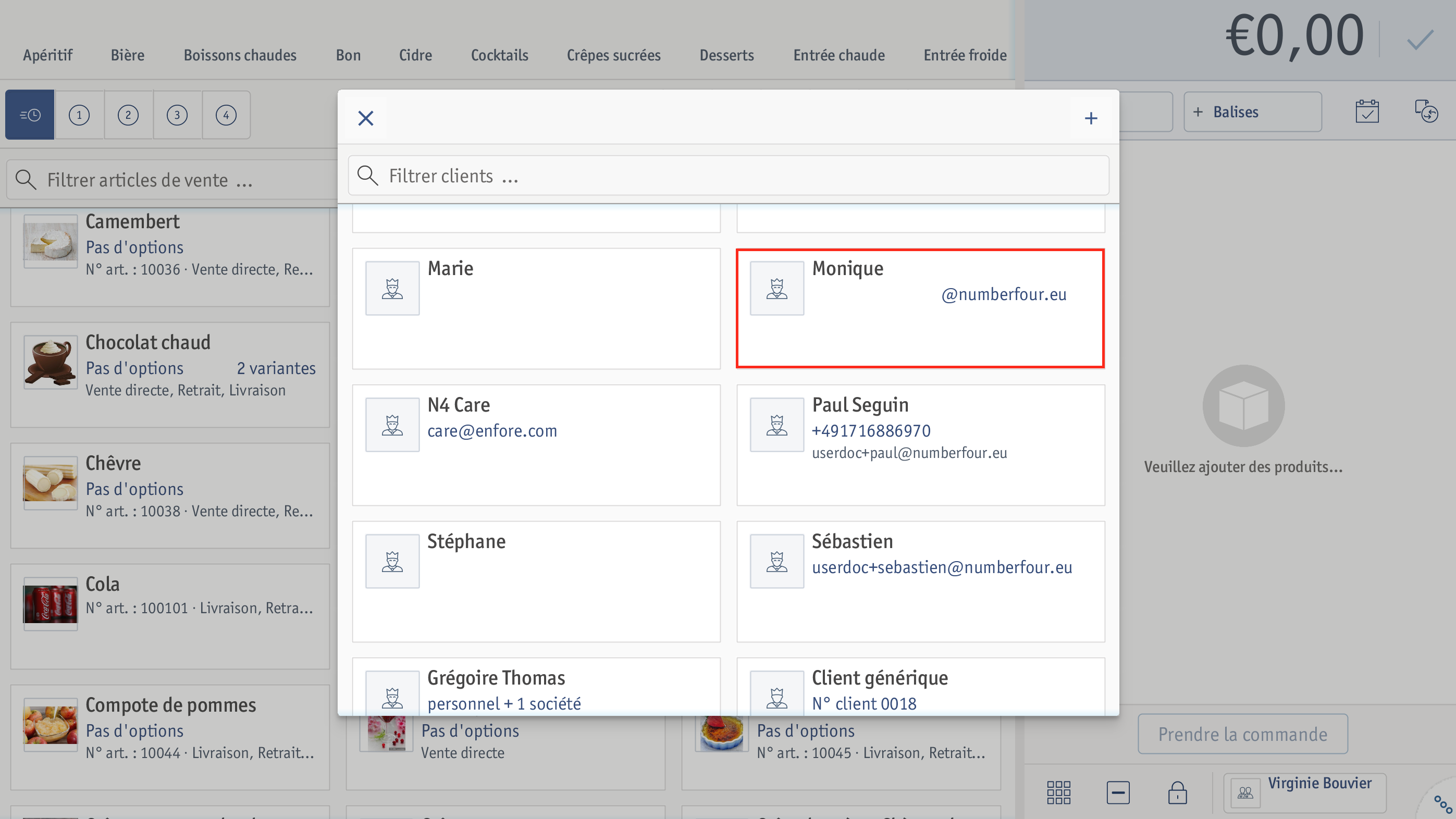This screenshot has width=1456, height=819.
Task: Open the Bon category tab
Action: (348, 55)
